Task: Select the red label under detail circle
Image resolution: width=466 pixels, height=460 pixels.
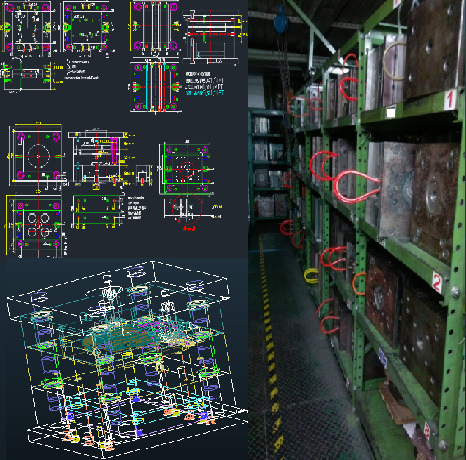Action: (x=189, y=228)
